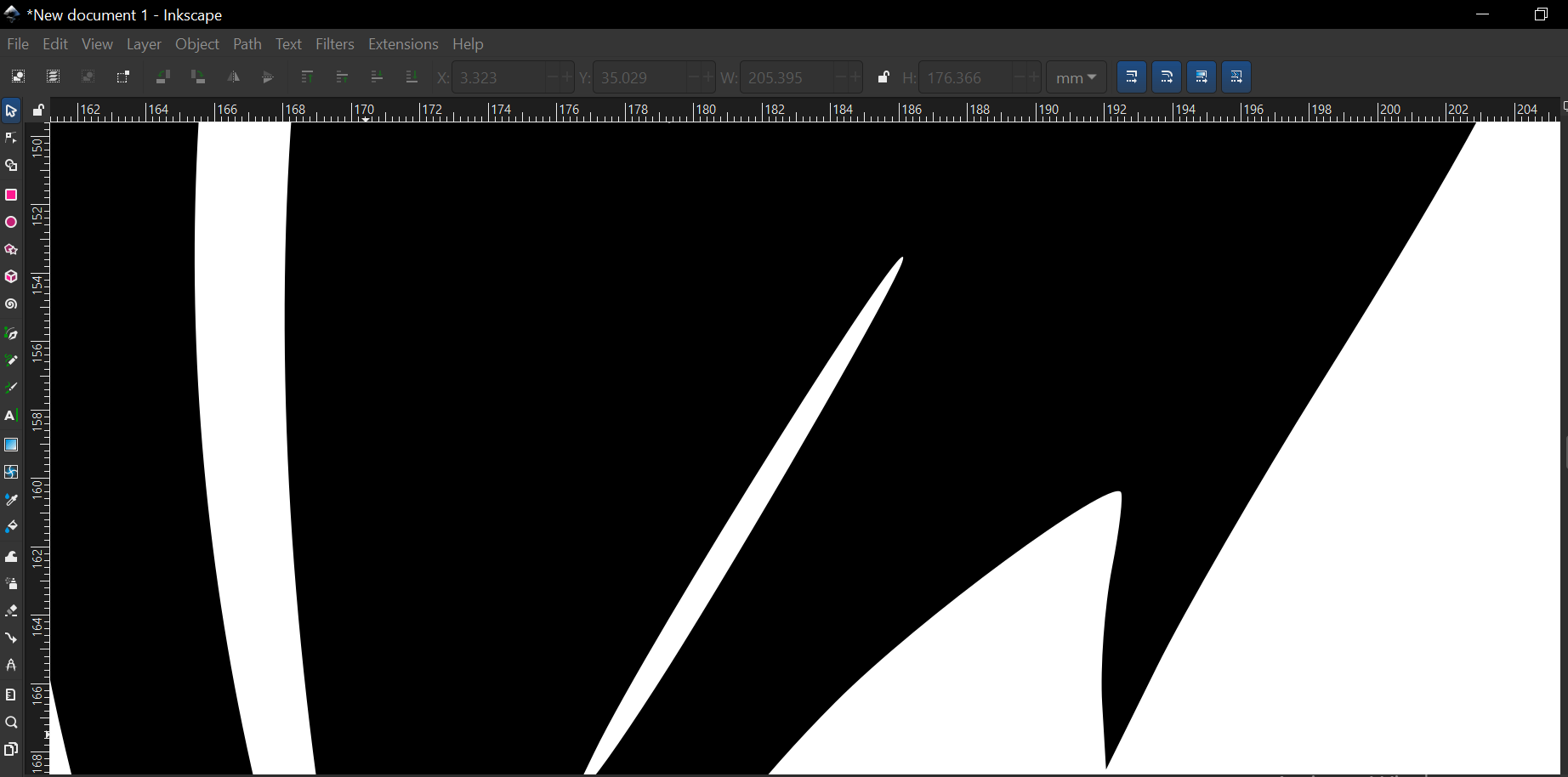Open the Edit menu
1568x777 pixels.
point(55,44)
